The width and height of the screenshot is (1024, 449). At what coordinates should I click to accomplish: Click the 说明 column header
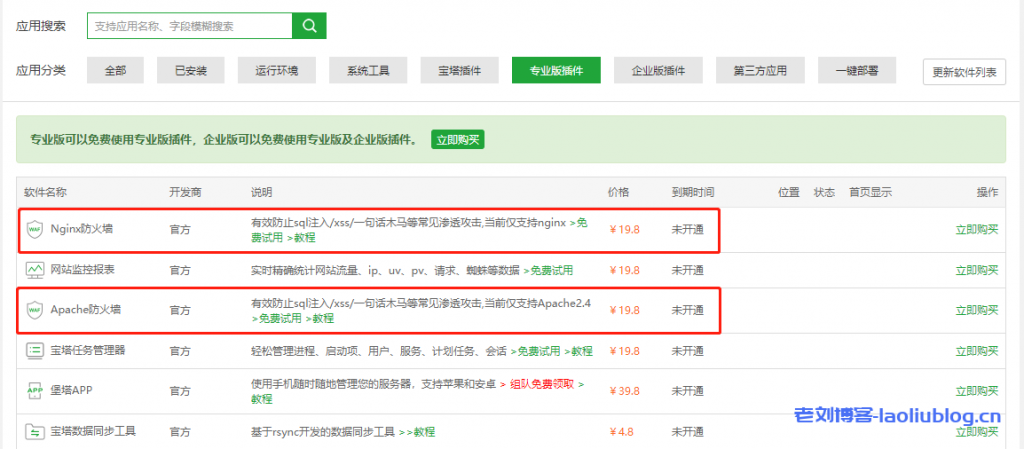coord(261,193)
